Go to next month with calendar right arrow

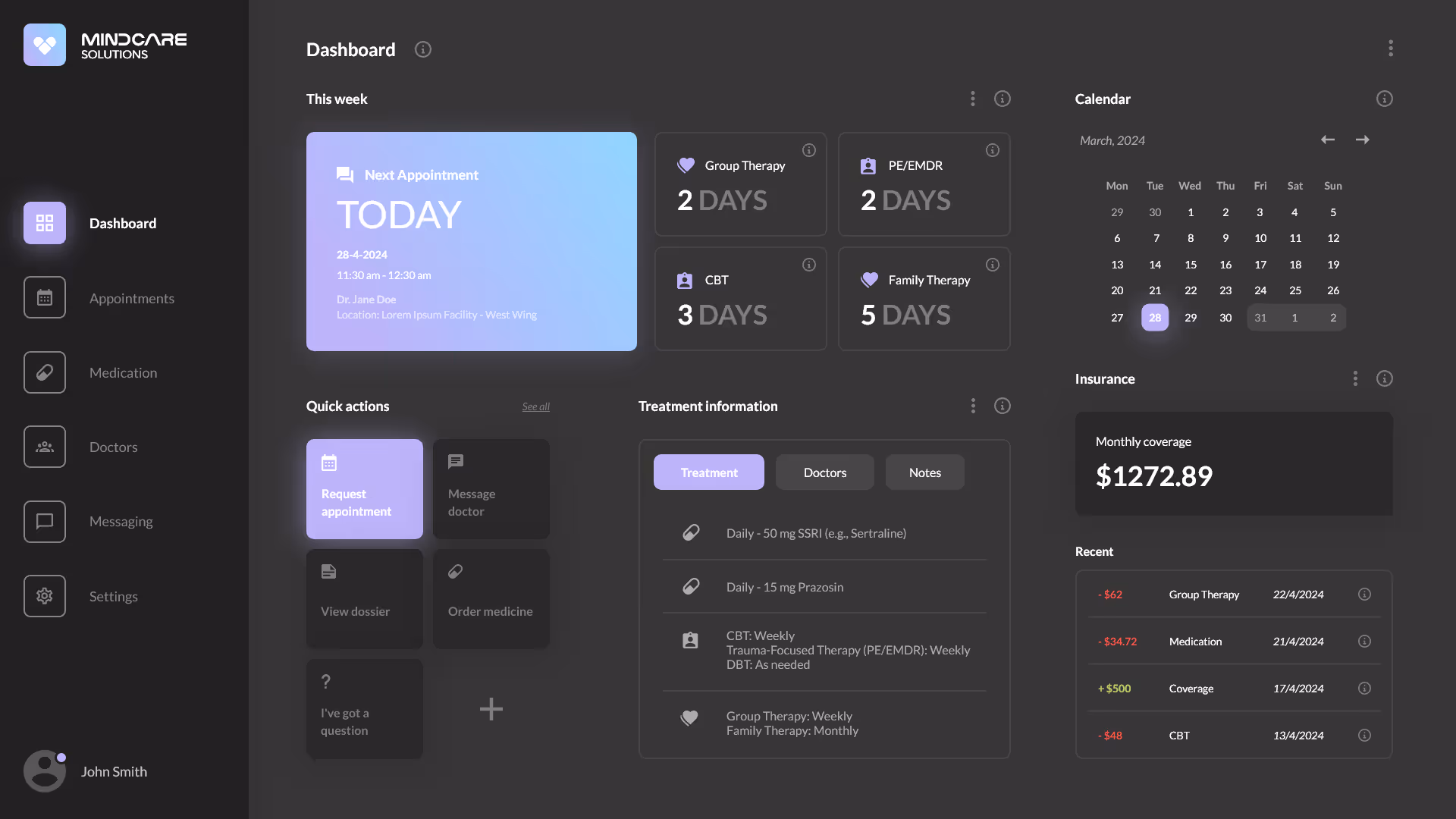[x=1363, y=140]
